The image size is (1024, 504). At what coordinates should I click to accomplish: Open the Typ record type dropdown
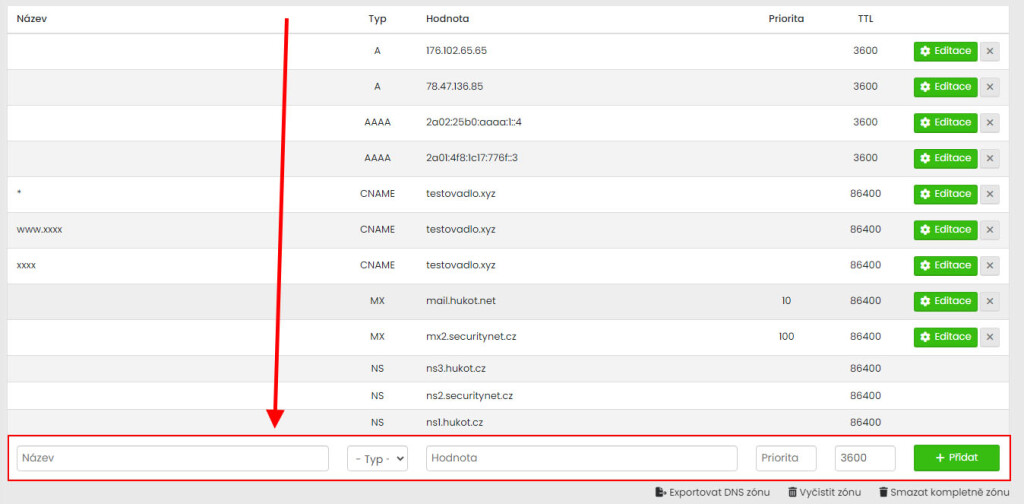[377, 458]
